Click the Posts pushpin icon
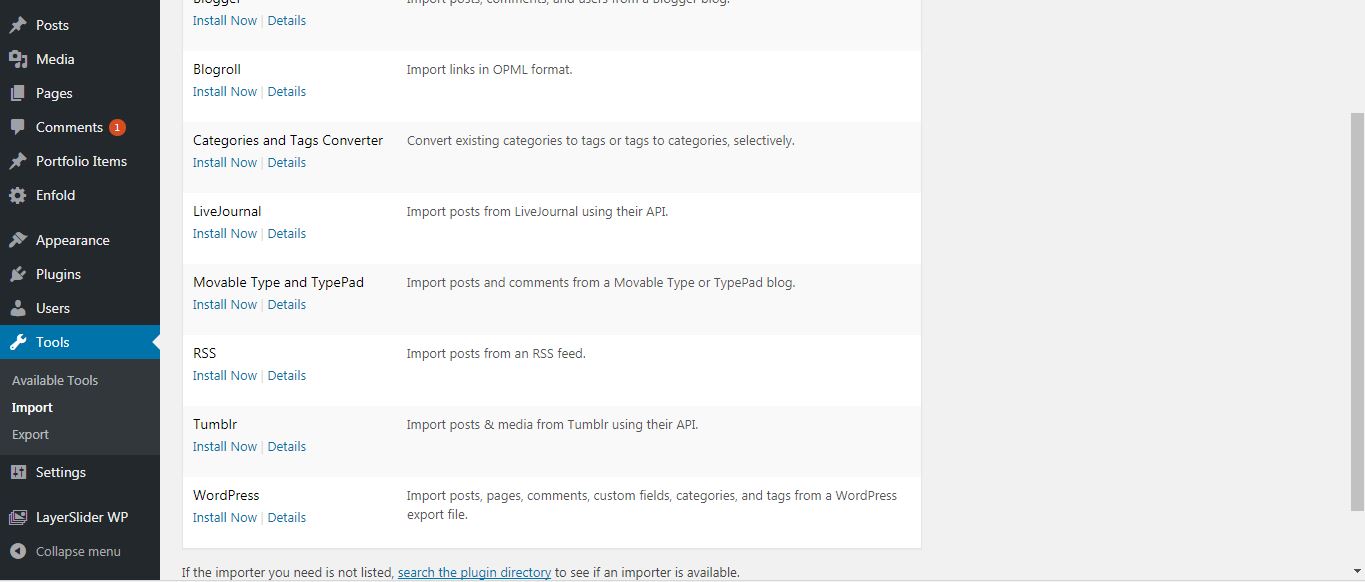Image resolution: width=1365 pixels, height=582 pixels. pyautogui.click(x=18, y=25)
